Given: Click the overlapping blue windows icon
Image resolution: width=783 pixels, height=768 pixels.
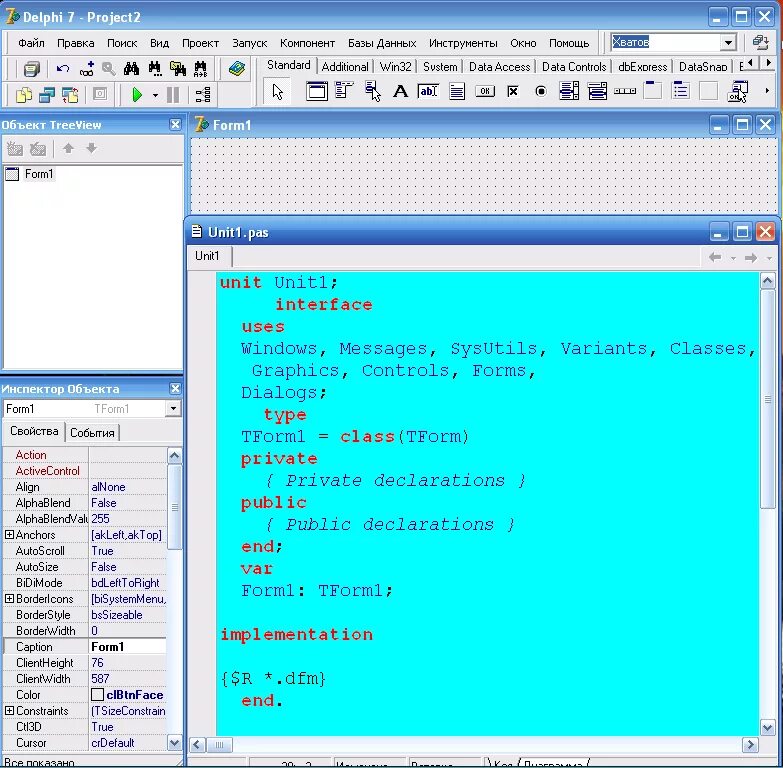Looking at the screenshot, I should click(x=47, y=94).
